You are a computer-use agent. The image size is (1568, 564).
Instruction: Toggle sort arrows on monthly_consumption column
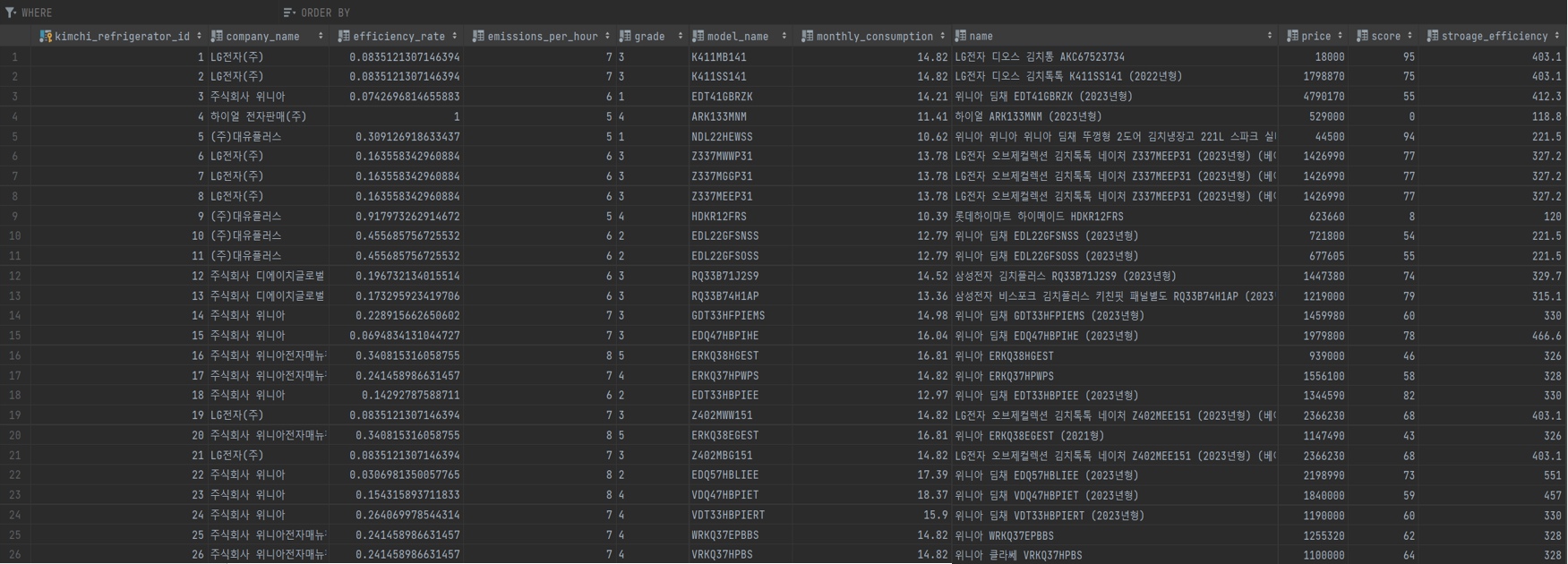pos(942,36)
